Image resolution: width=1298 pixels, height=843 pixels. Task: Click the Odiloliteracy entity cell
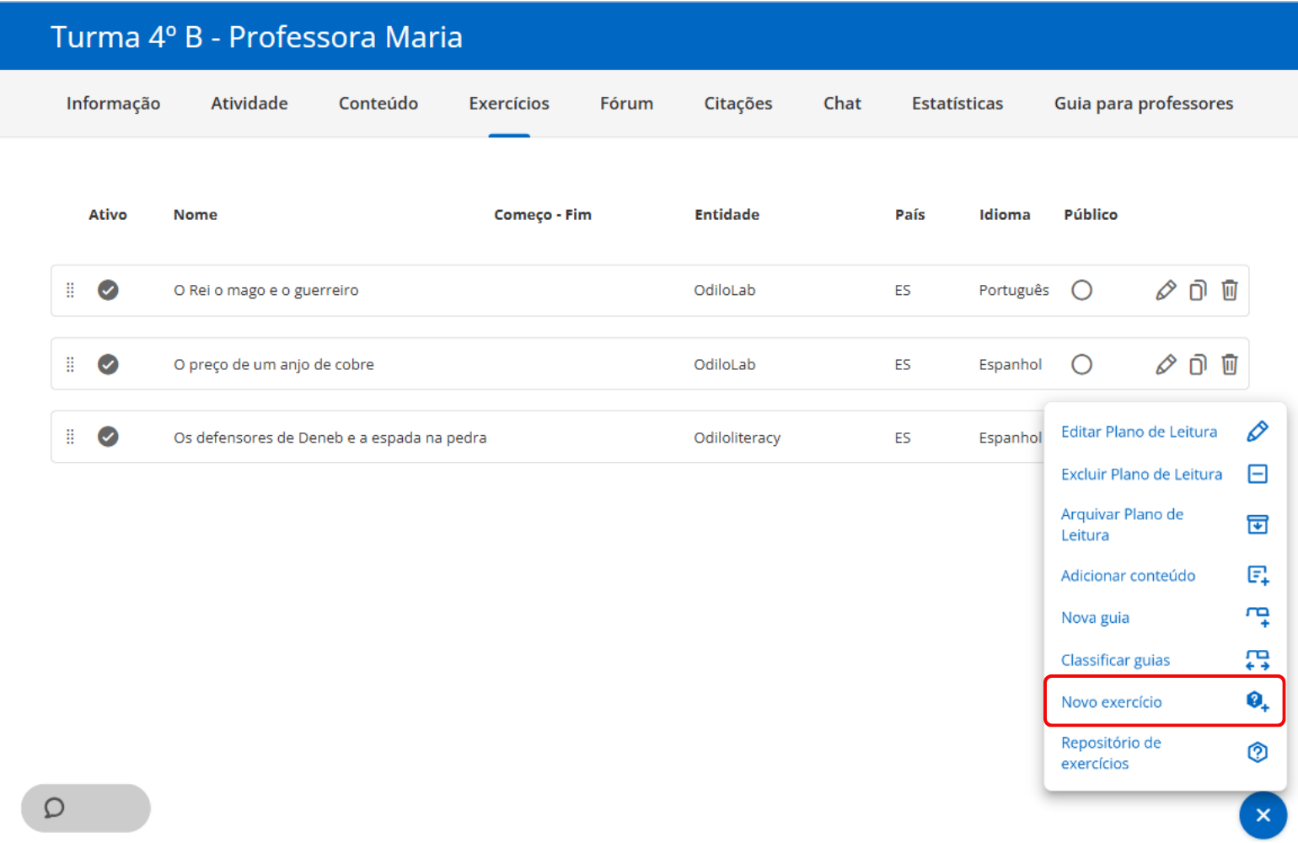738,437
